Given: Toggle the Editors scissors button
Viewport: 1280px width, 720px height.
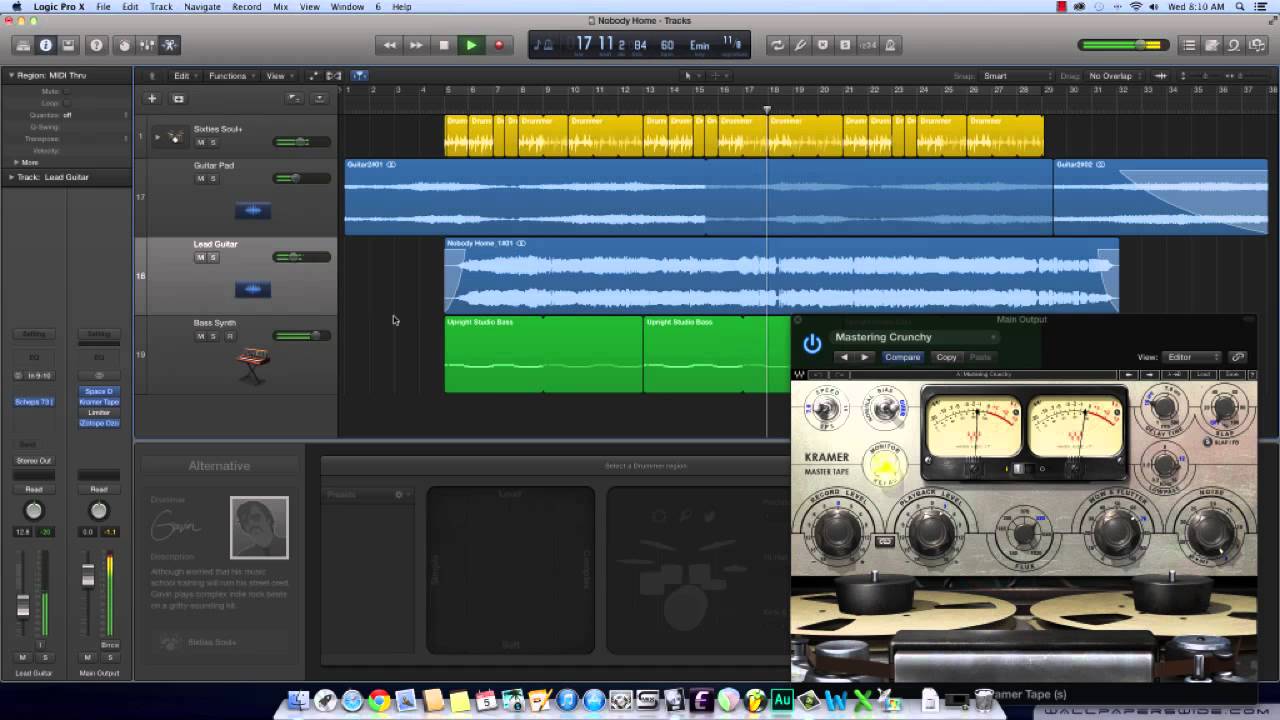Looking at the screenshot, I should 169,45.
